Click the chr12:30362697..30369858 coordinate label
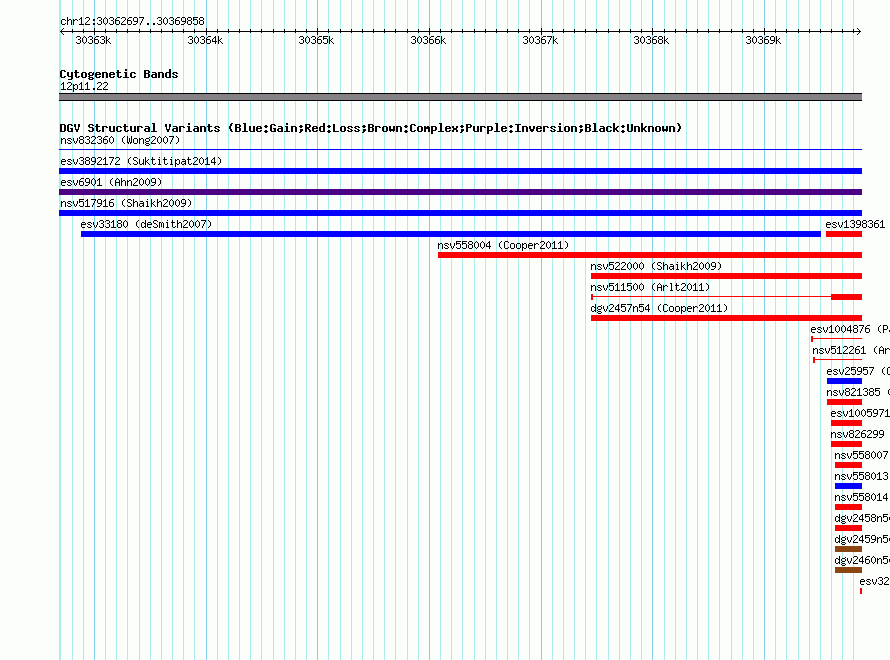 [132, 21]
